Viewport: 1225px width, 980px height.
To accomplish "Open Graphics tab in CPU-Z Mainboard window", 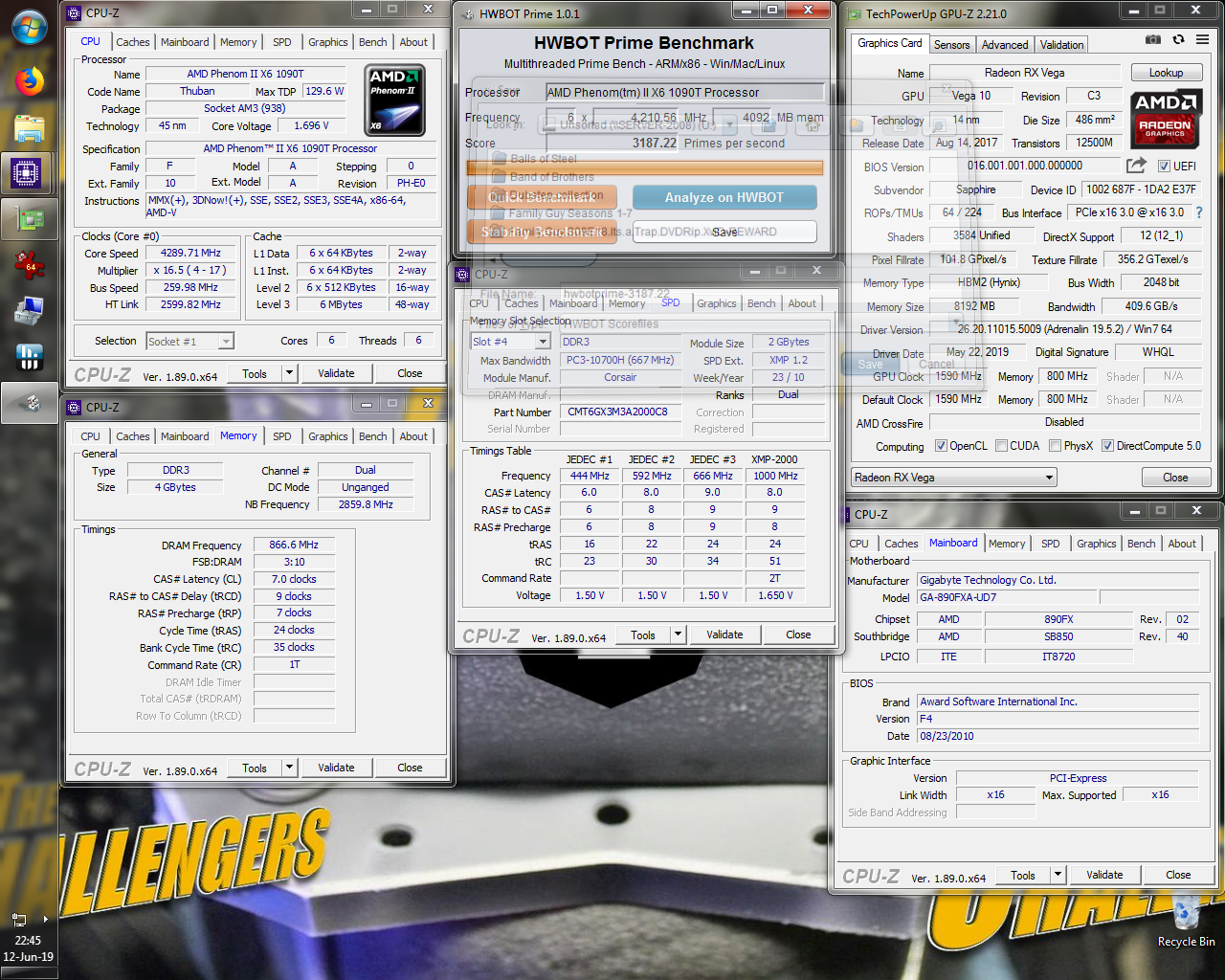I will [1097, 544].
